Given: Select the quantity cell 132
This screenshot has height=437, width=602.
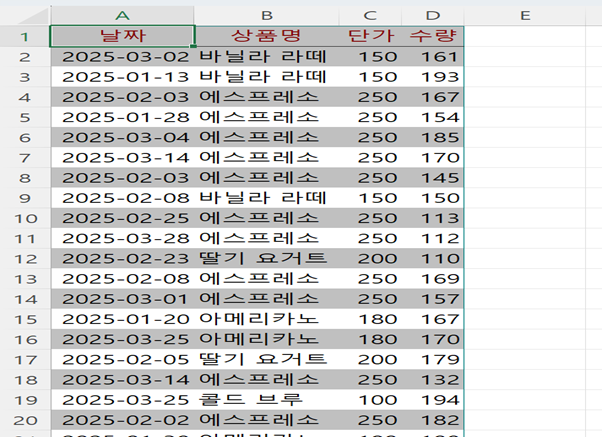Looking at the screenshot, I should (x=433, y=380).
